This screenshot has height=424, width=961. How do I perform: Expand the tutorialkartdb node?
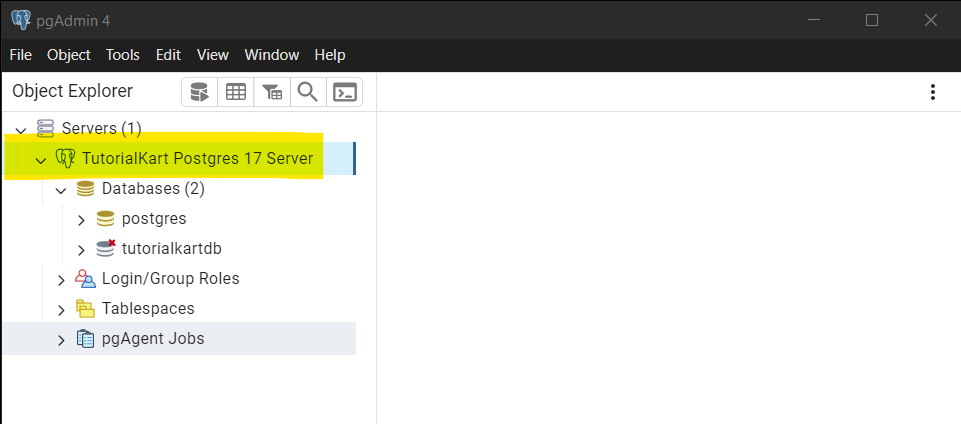click(x=81, y=250)
